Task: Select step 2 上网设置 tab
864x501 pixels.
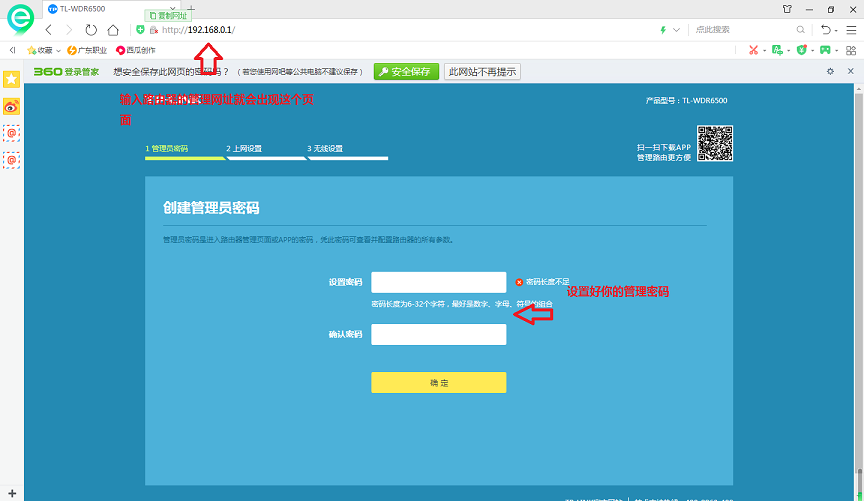Action: pyautogui.click(x=244, y=149)
